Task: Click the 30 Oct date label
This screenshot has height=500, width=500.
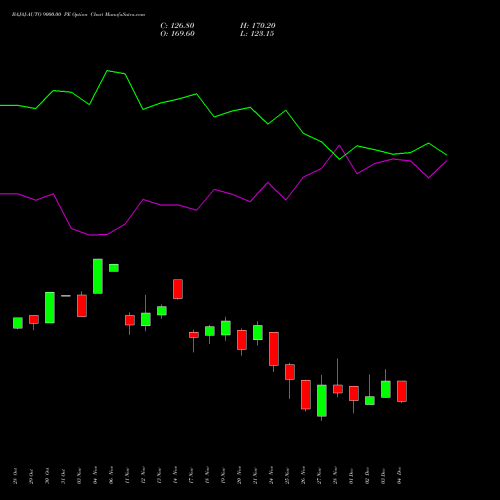Action: [x=47, y=476]
